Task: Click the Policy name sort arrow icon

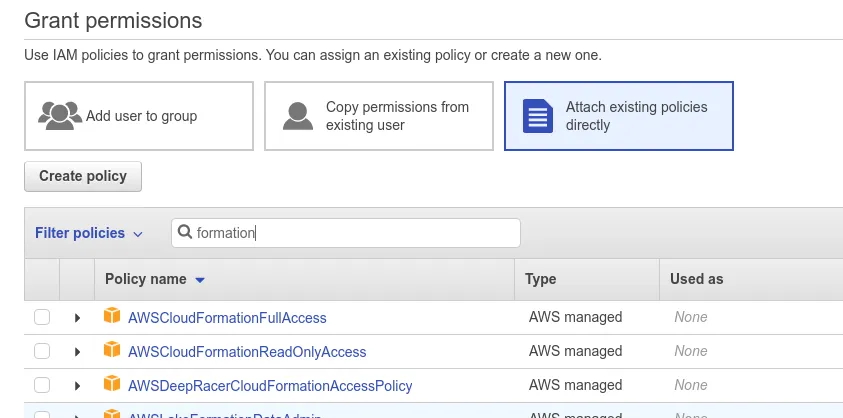Action: (200, 280)
